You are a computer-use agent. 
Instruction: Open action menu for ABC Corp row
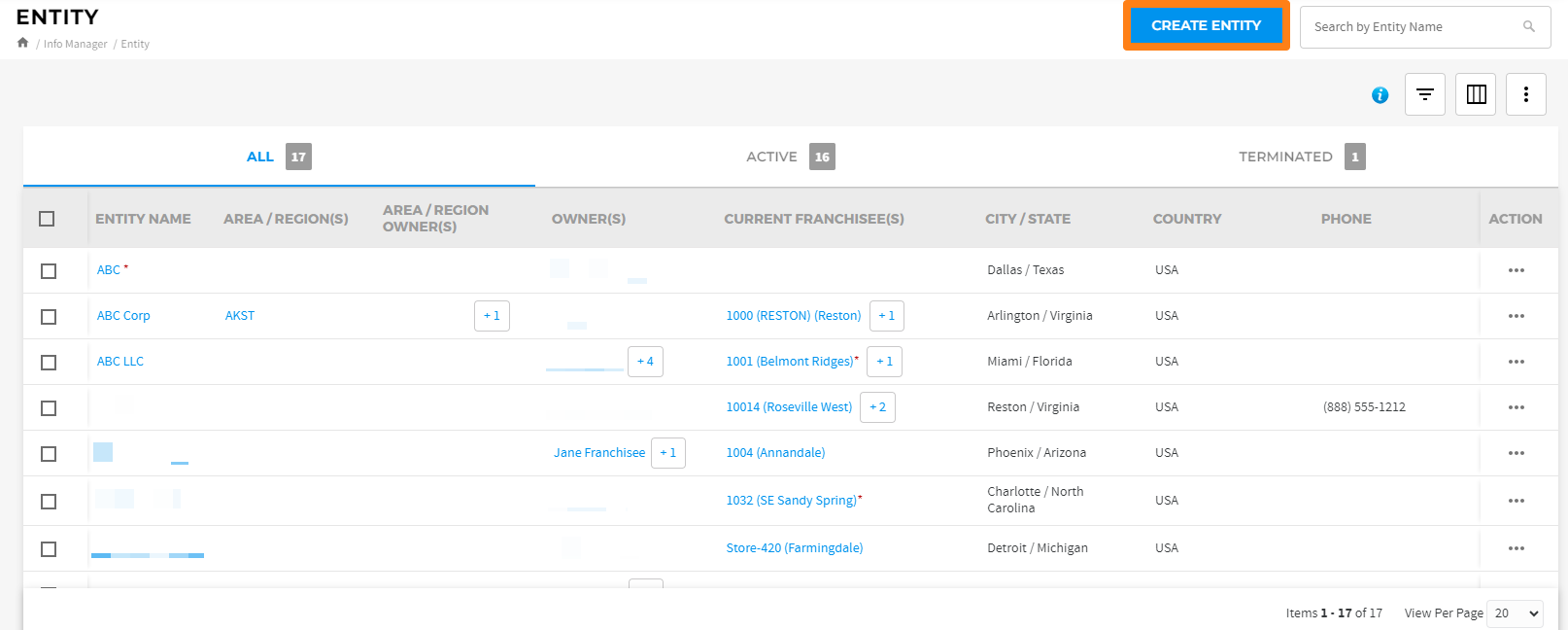tap(1516, 316)
